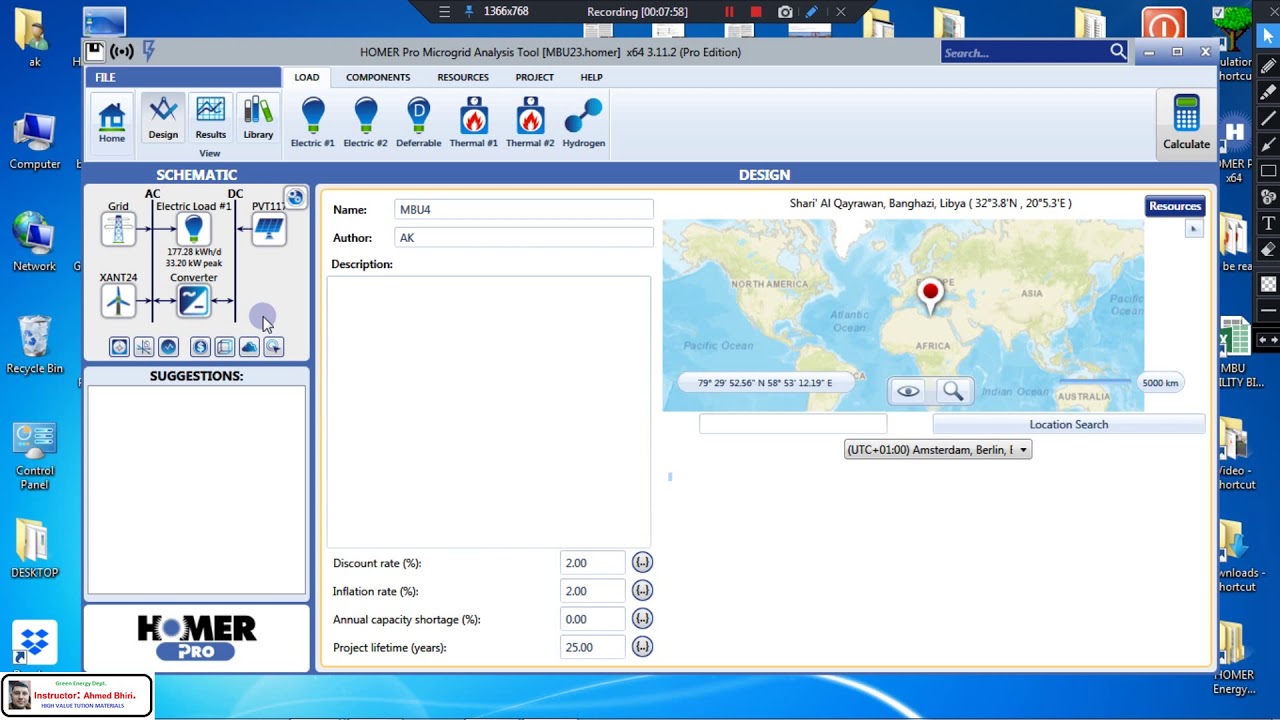The width and height of the screenshot is (1280, 720).
Task: Select the LOAD ribbon tab
Action: (x=307, y=77)
